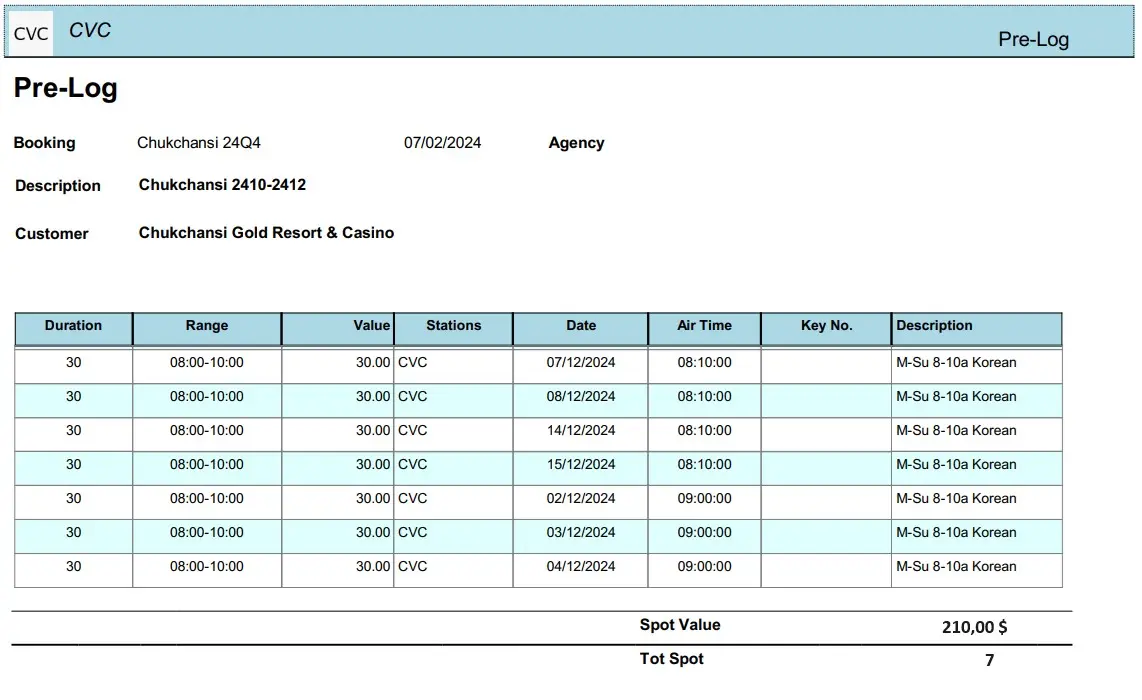The width and height of the screenshot is (1142, 700).
Task: Click the 15/12/2024 date cell
Action: 580,465
